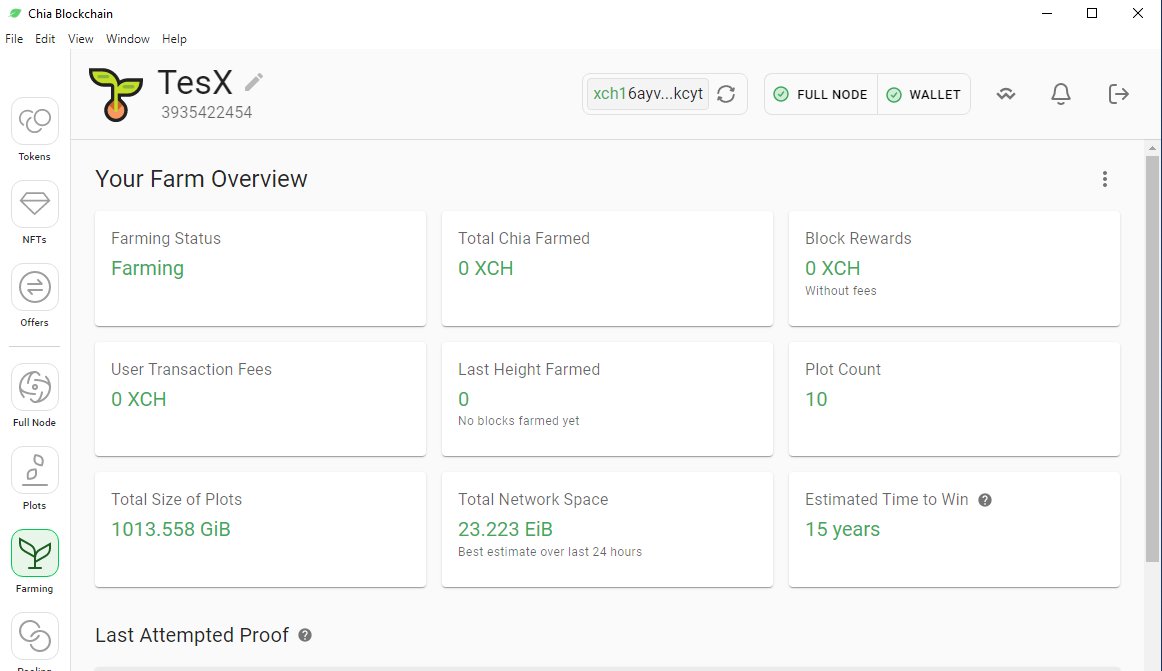Click the Without fees note
Image resolution: width=1162 pixels, height=671 pixels.
click(x=841, y=291)
